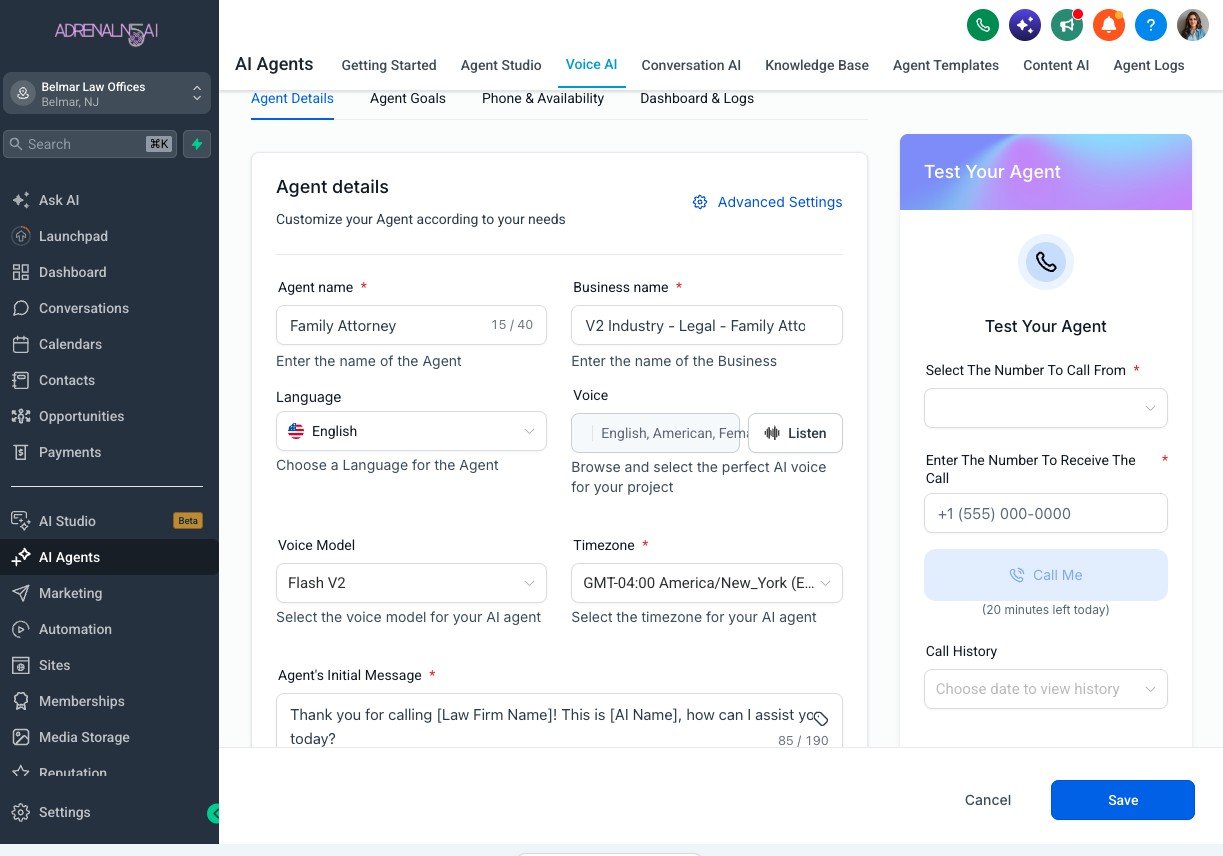Click the Business name input field
This screenshot has height=856, width=1223.
pos(707,325)
